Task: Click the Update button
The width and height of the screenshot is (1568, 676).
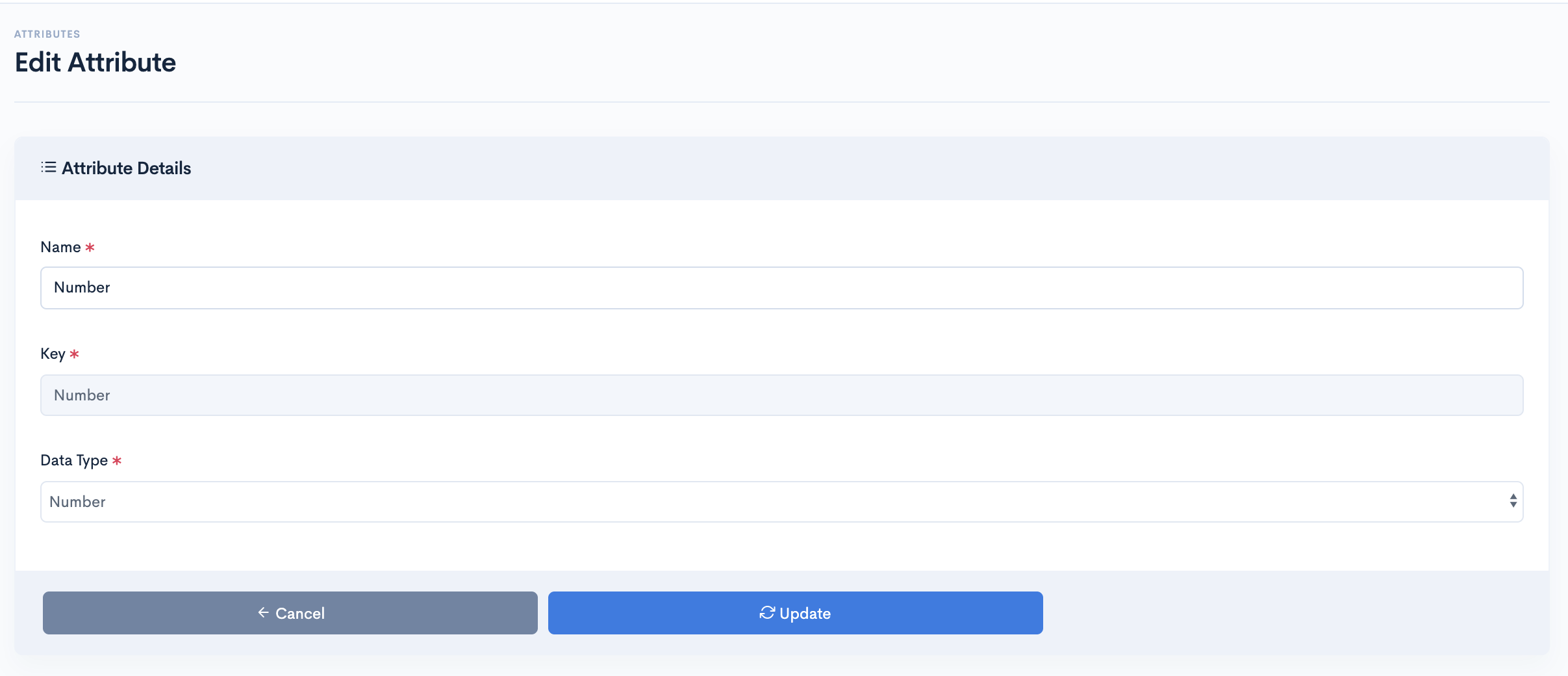Action: [796, 613]
